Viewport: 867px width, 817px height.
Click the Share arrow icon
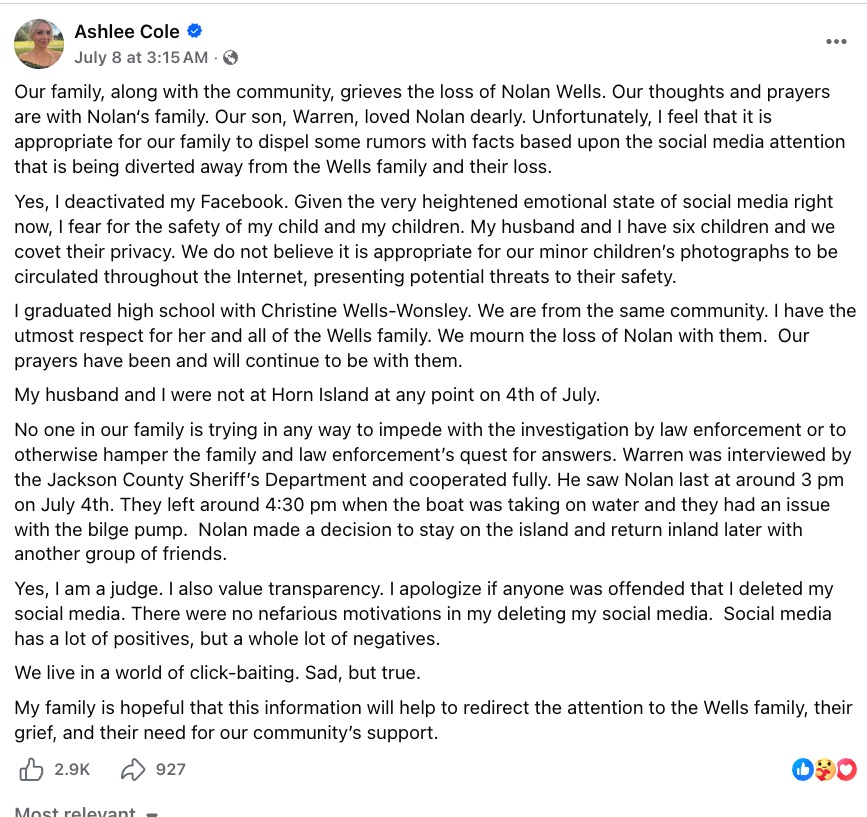133,769
